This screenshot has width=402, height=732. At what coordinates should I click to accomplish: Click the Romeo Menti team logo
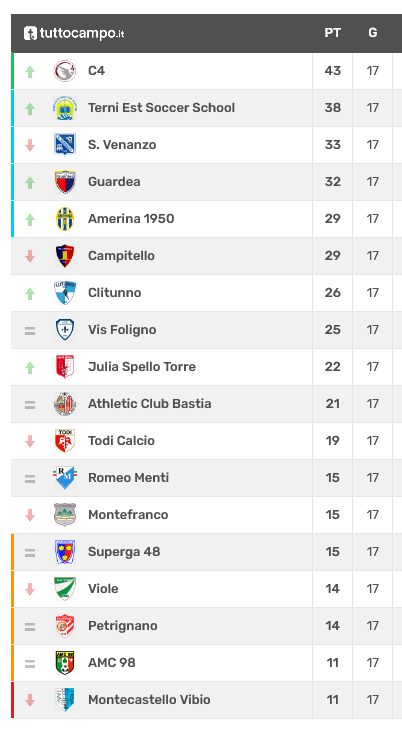65,478
